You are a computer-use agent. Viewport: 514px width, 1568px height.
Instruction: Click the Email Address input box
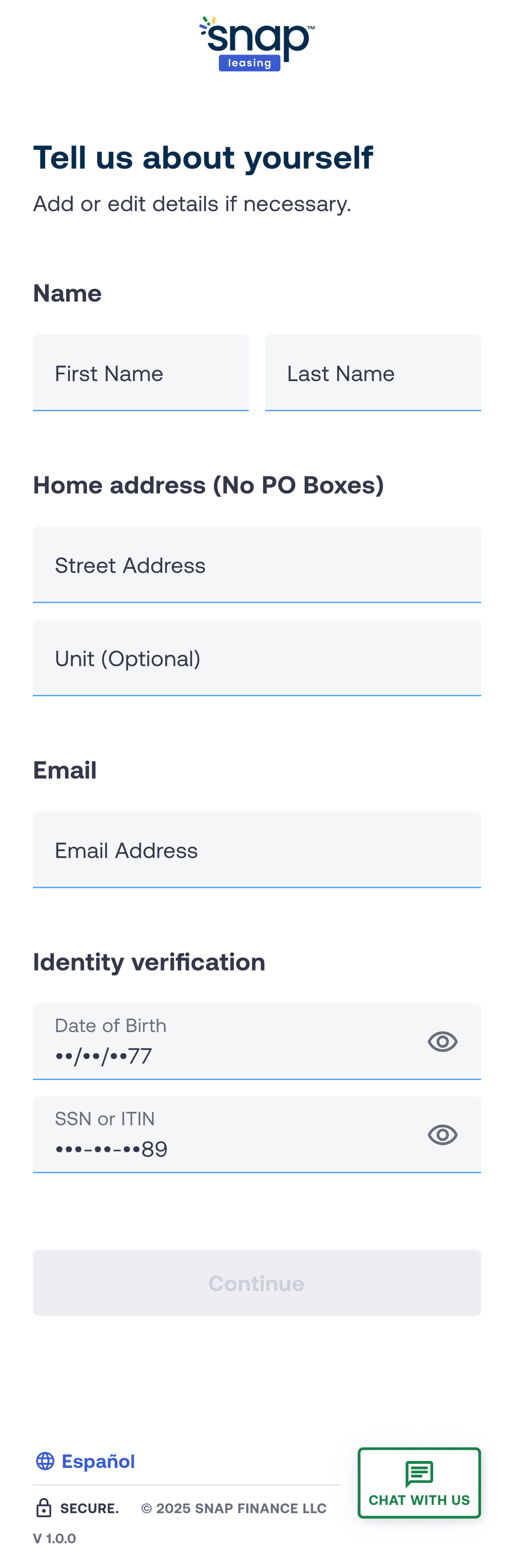pos(257,849)
